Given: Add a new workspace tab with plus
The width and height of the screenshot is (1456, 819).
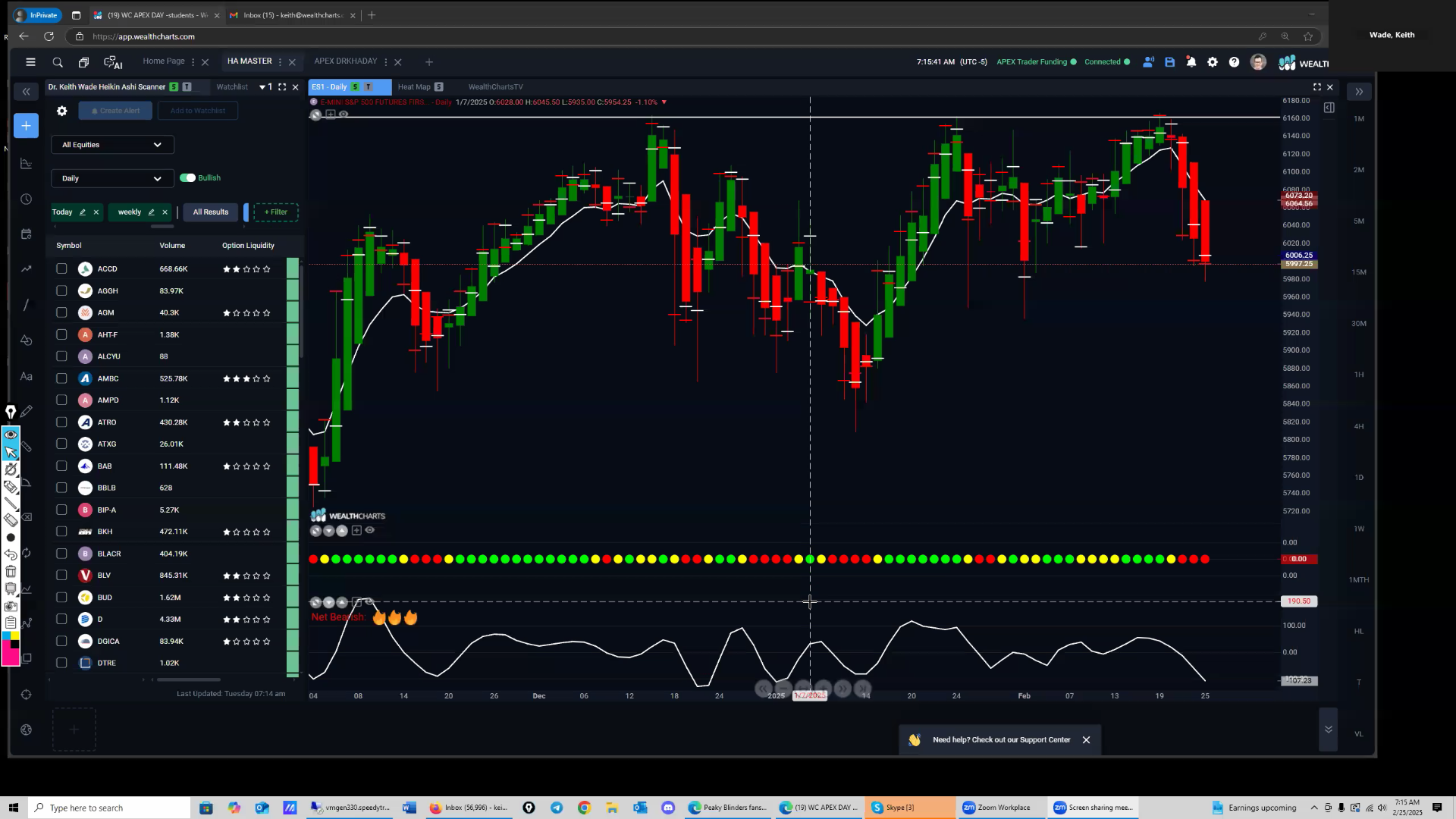Looking at the screenshot, I should click(429, 62).
